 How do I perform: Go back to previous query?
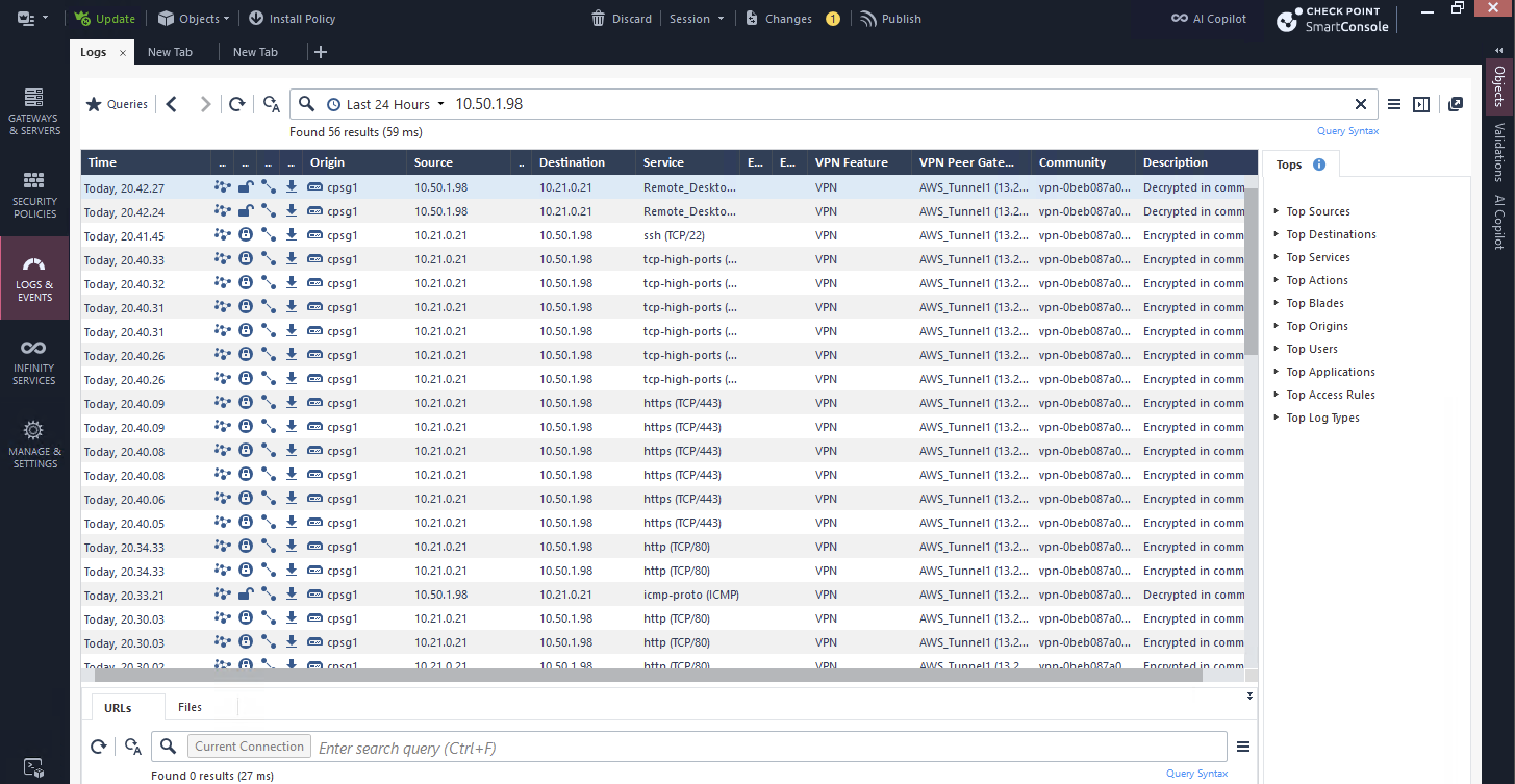(172, 104)
